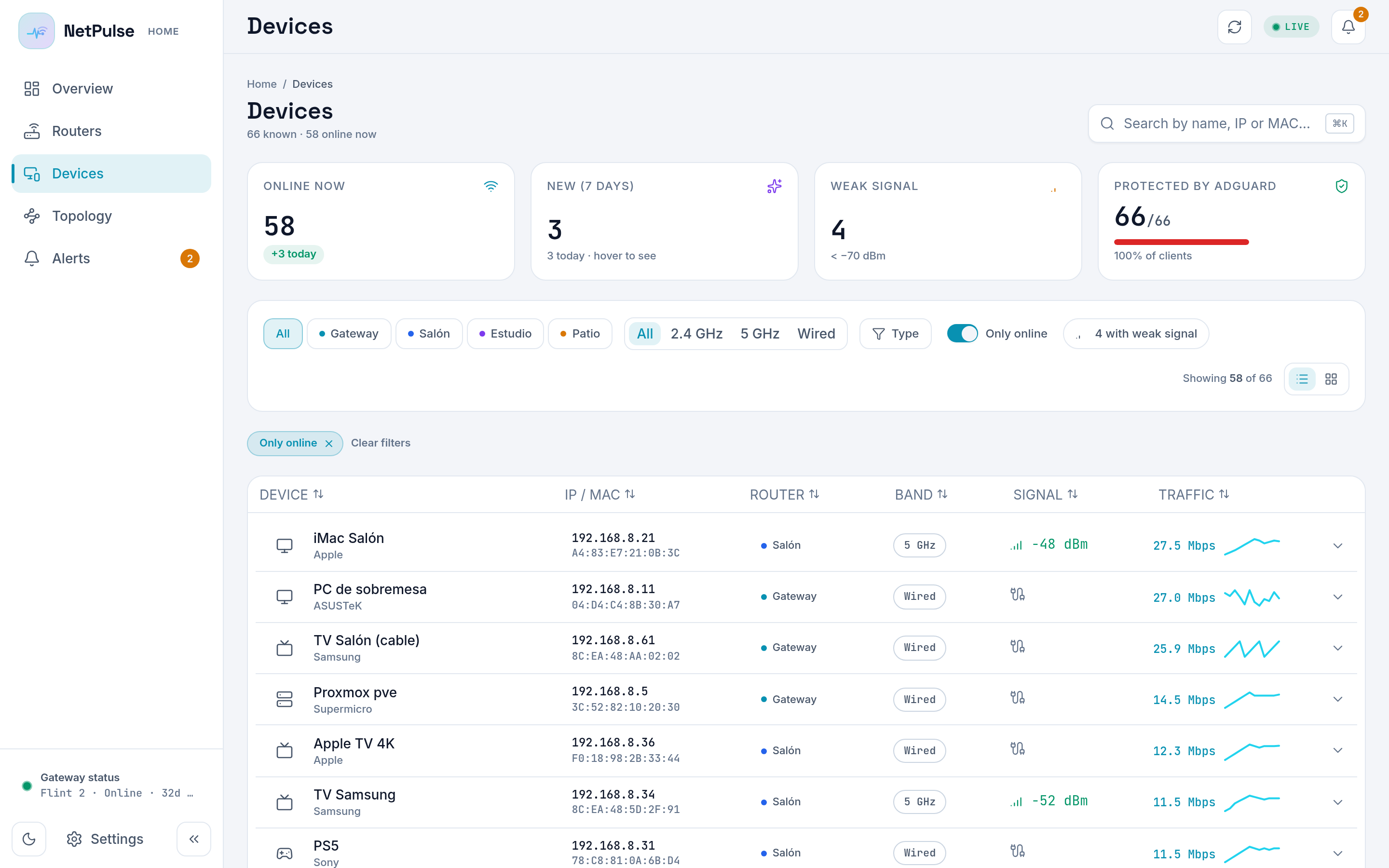Viewport: 1389px width, 868px height.
Task: Expand the TV Salón (cable) row
Action: (x=1338, y=648)
